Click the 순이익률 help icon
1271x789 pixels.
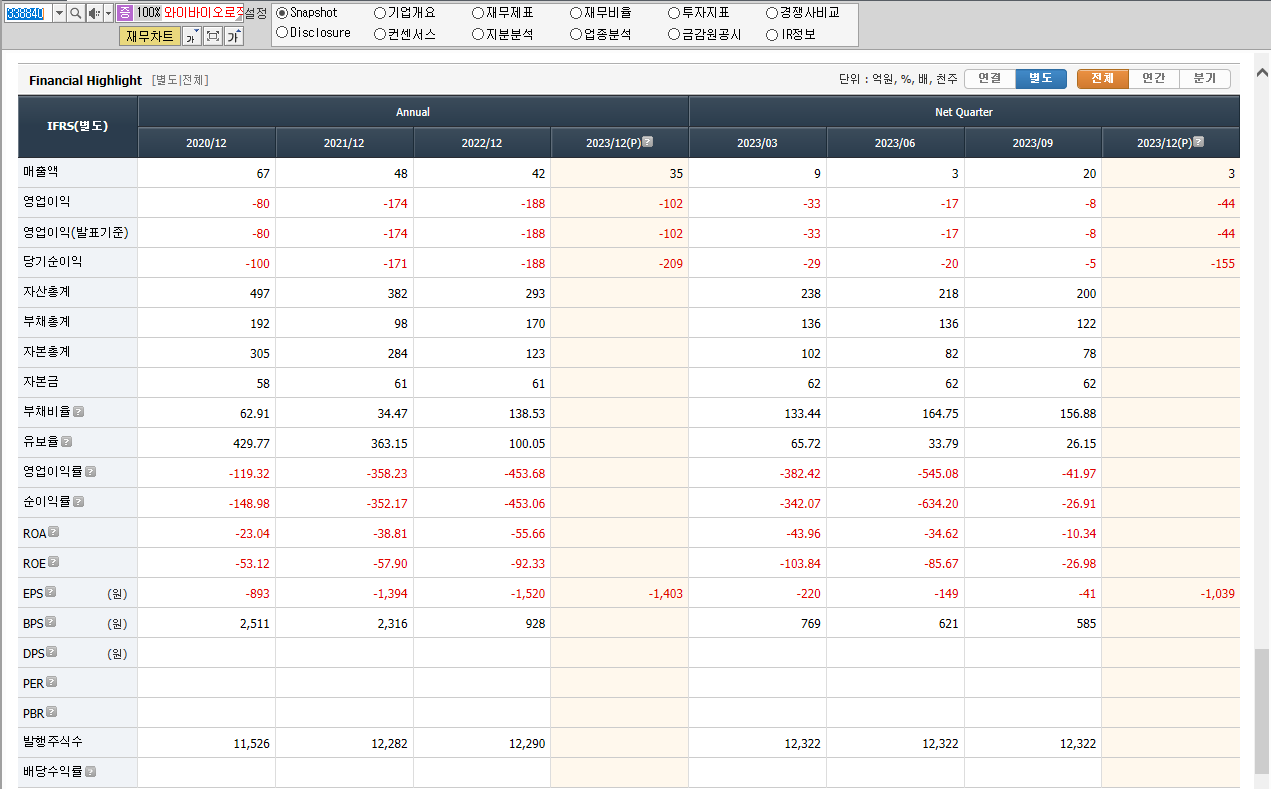click(78, 502)
